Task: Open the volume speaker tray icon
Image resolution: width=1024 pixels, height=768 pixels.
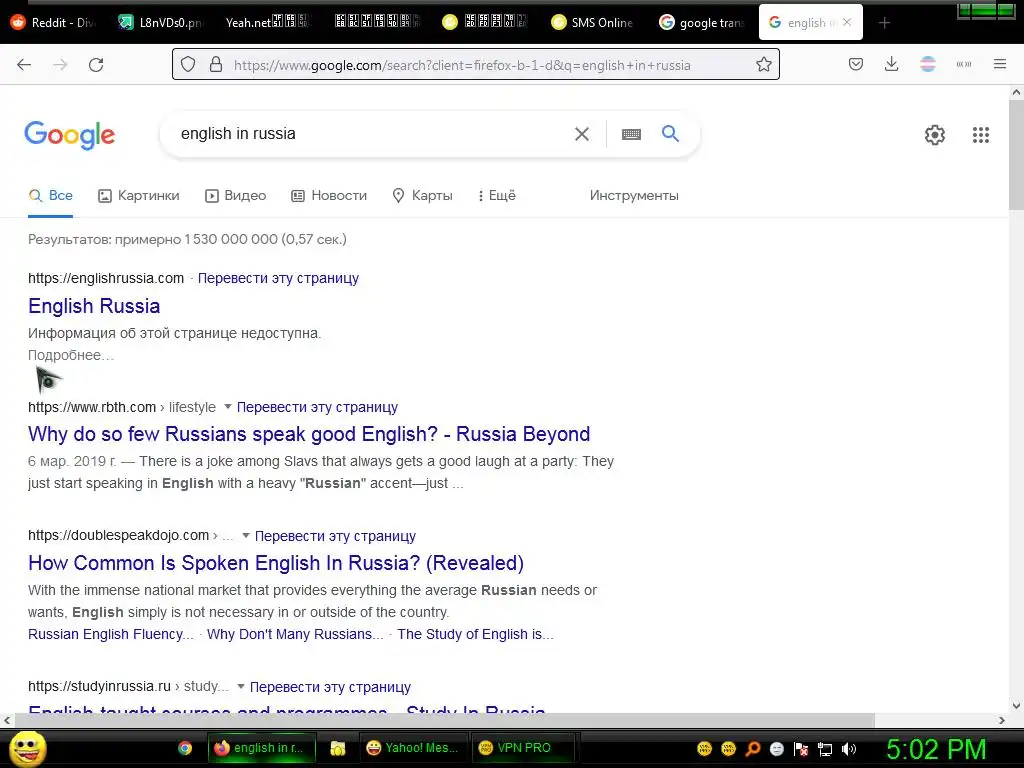Action: pos(849,749)
